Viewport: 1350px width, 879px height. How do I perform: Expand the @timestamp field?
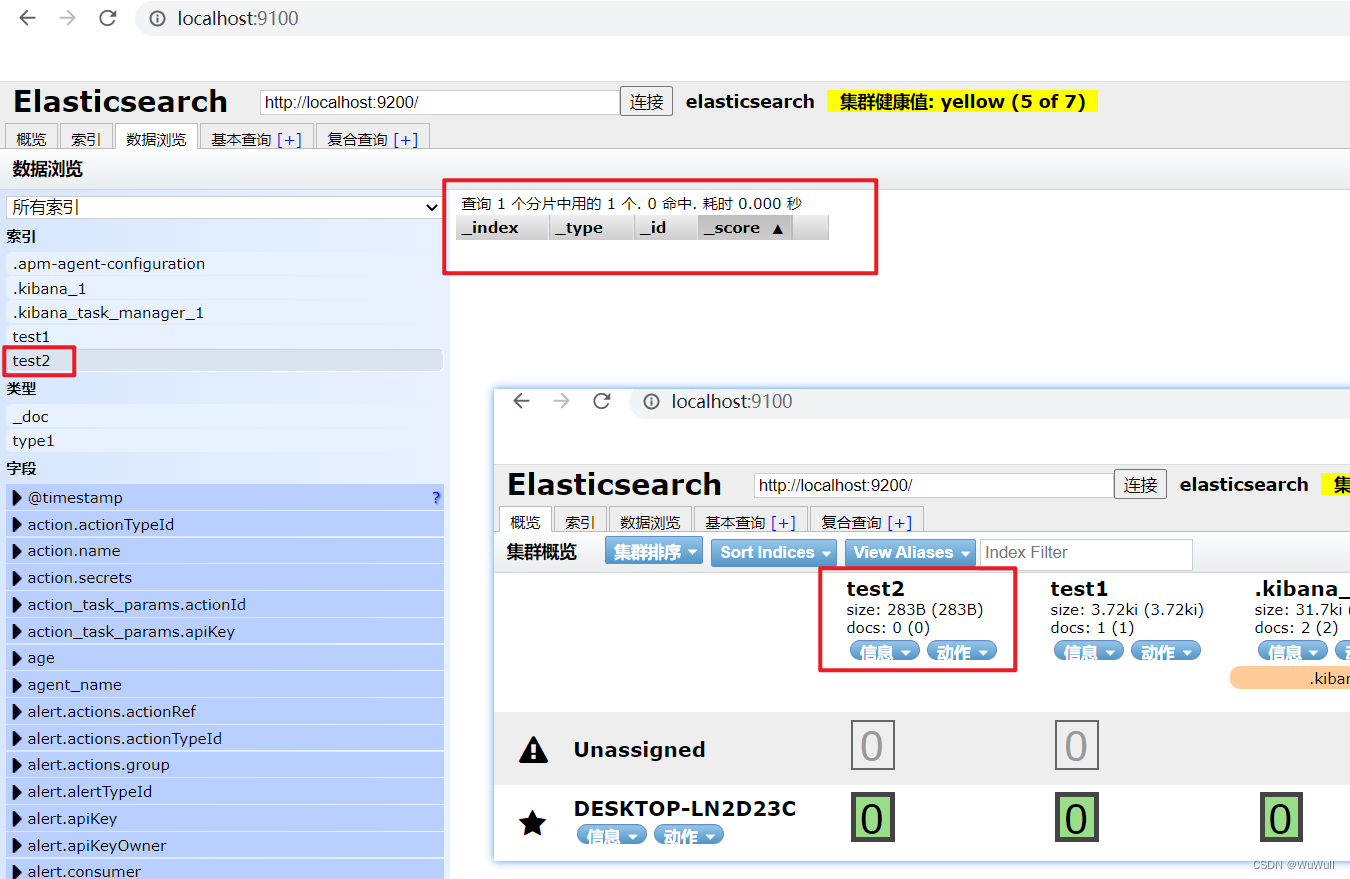coord(17,497)
